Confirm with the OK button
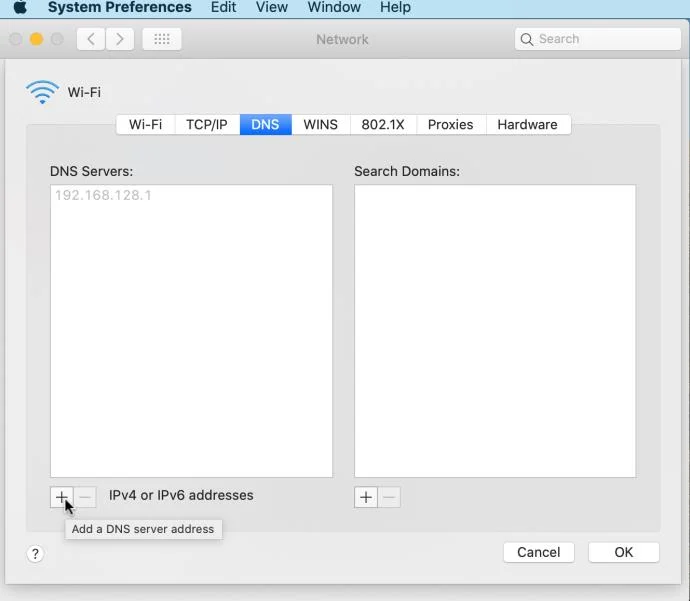This screenshot has height=601, width=690. (624, 552)
